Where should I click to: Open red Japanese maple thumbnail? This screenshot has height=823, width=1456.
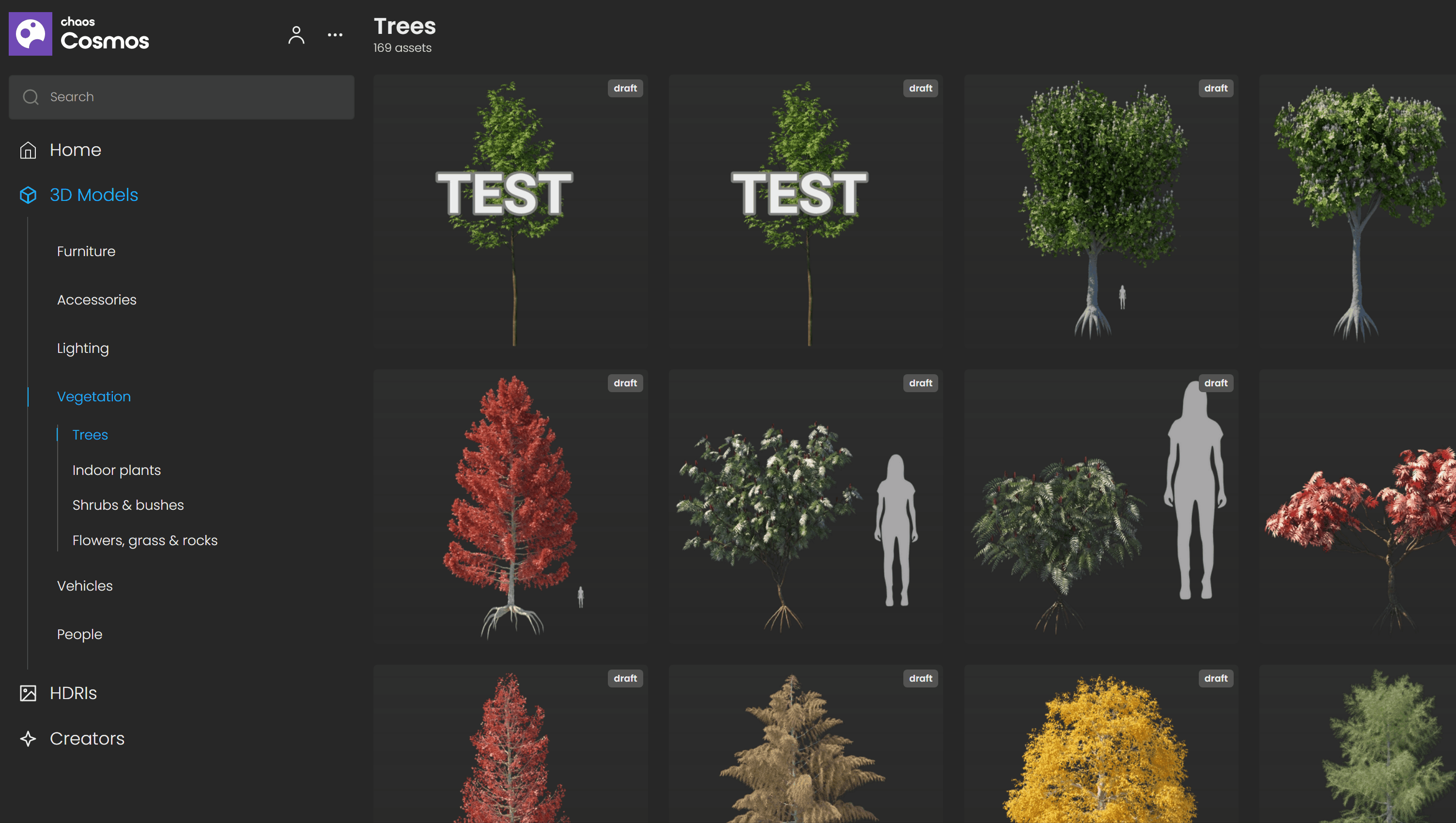pyautogui.click(x=1358, y=507)
